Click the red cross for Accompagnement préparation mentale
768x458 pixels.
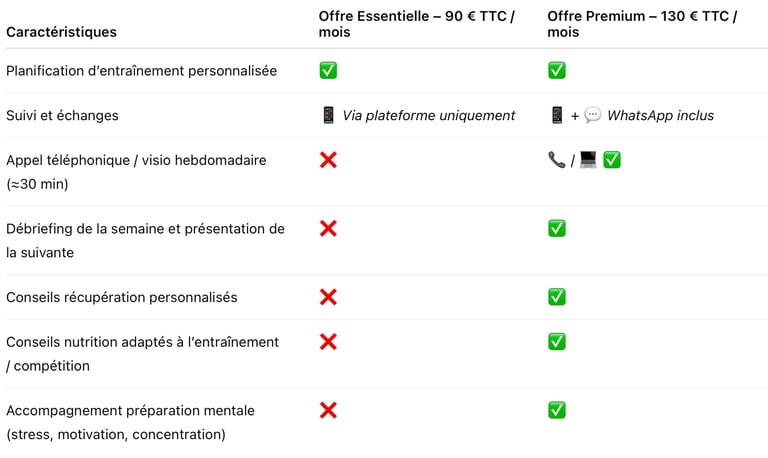click(328, 410)
